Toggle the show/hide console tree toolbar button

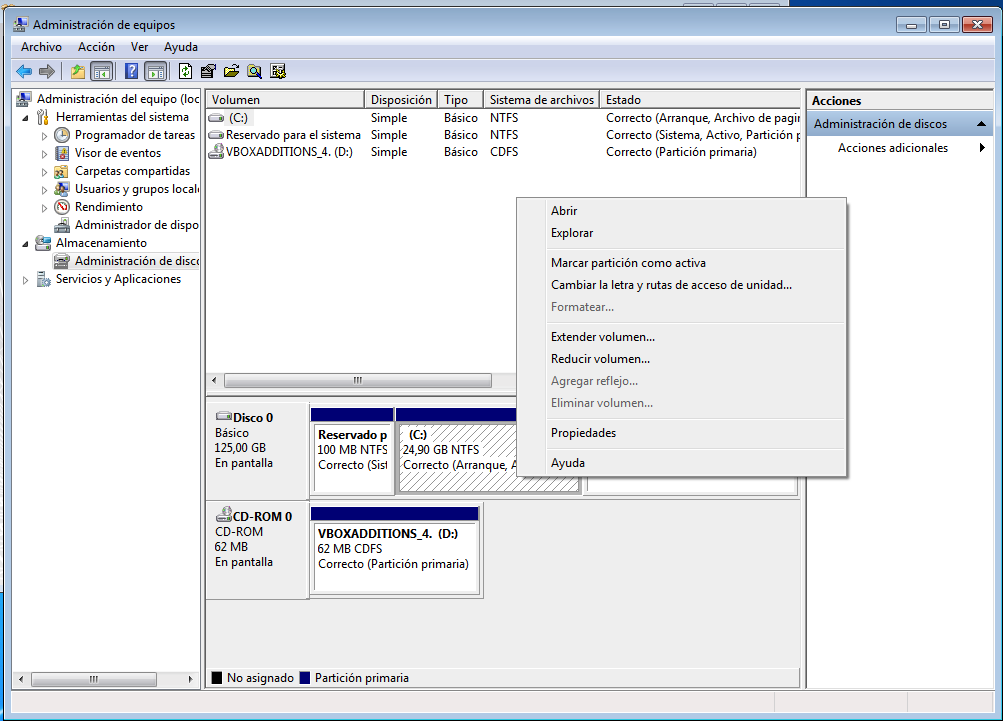(101, 71)
